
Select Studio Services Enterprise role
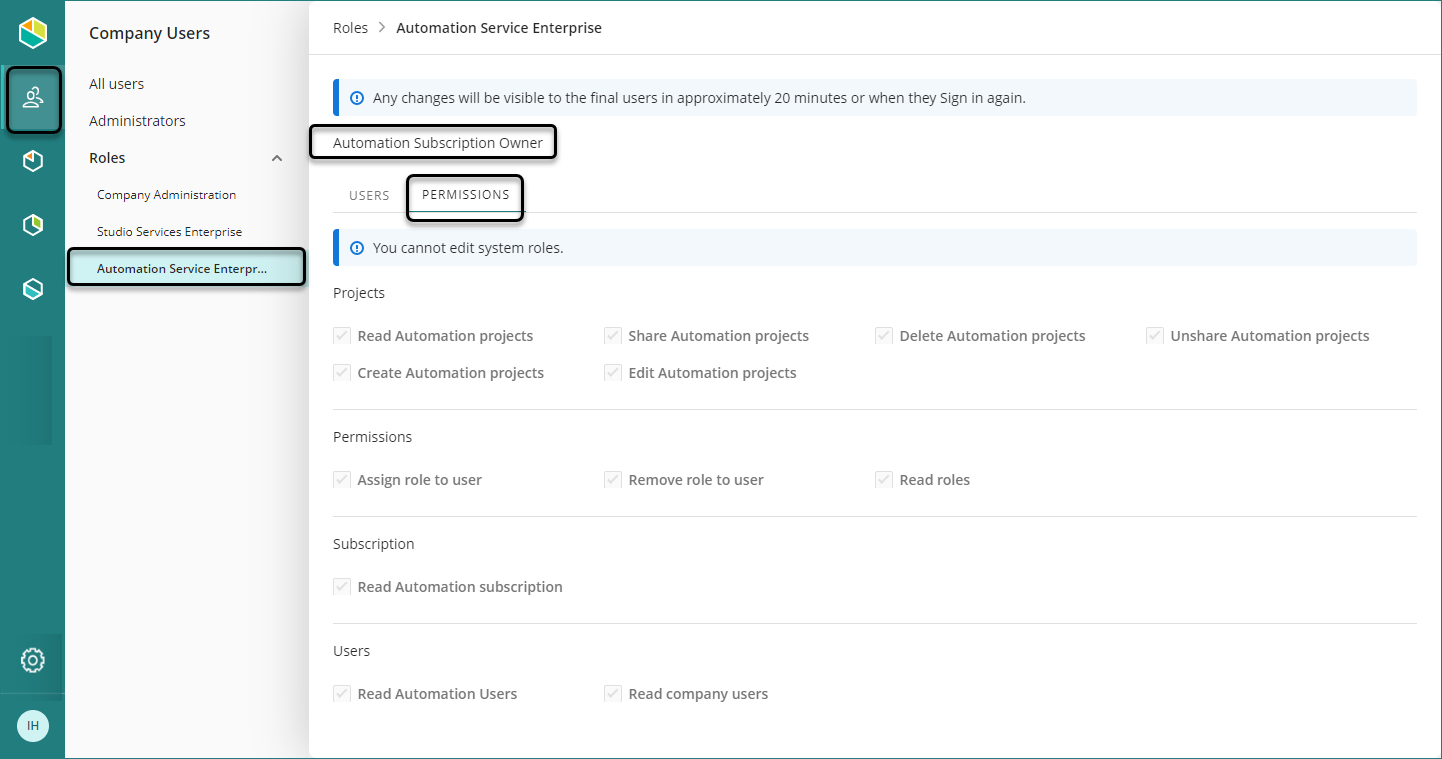tap(169, 232)
